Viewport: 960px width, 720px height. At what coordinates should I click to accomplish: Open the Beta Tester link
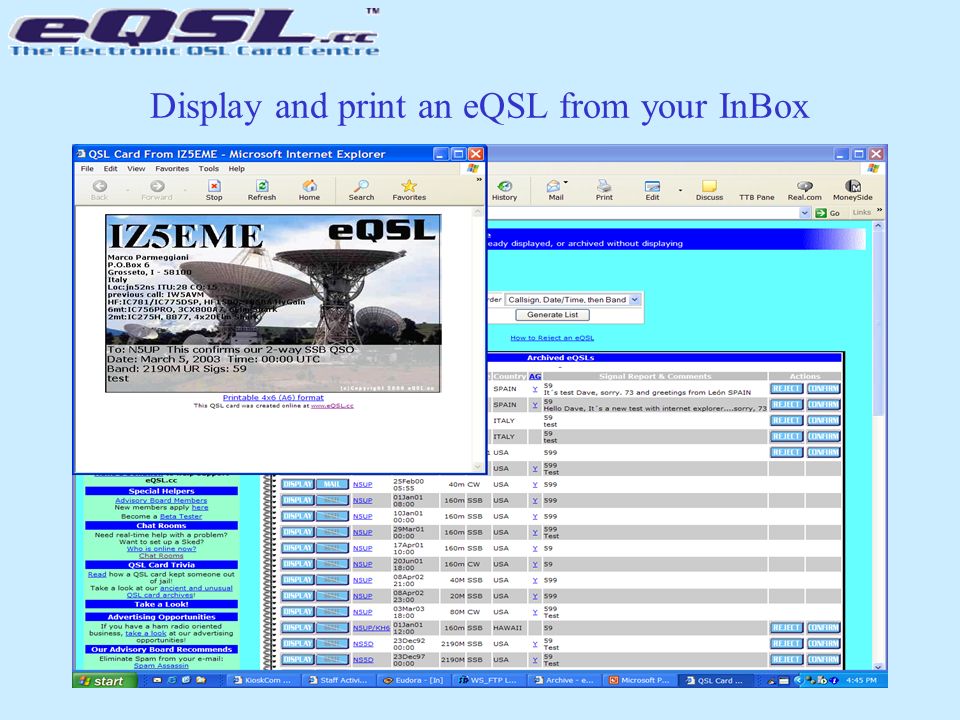tap(181, 516)
